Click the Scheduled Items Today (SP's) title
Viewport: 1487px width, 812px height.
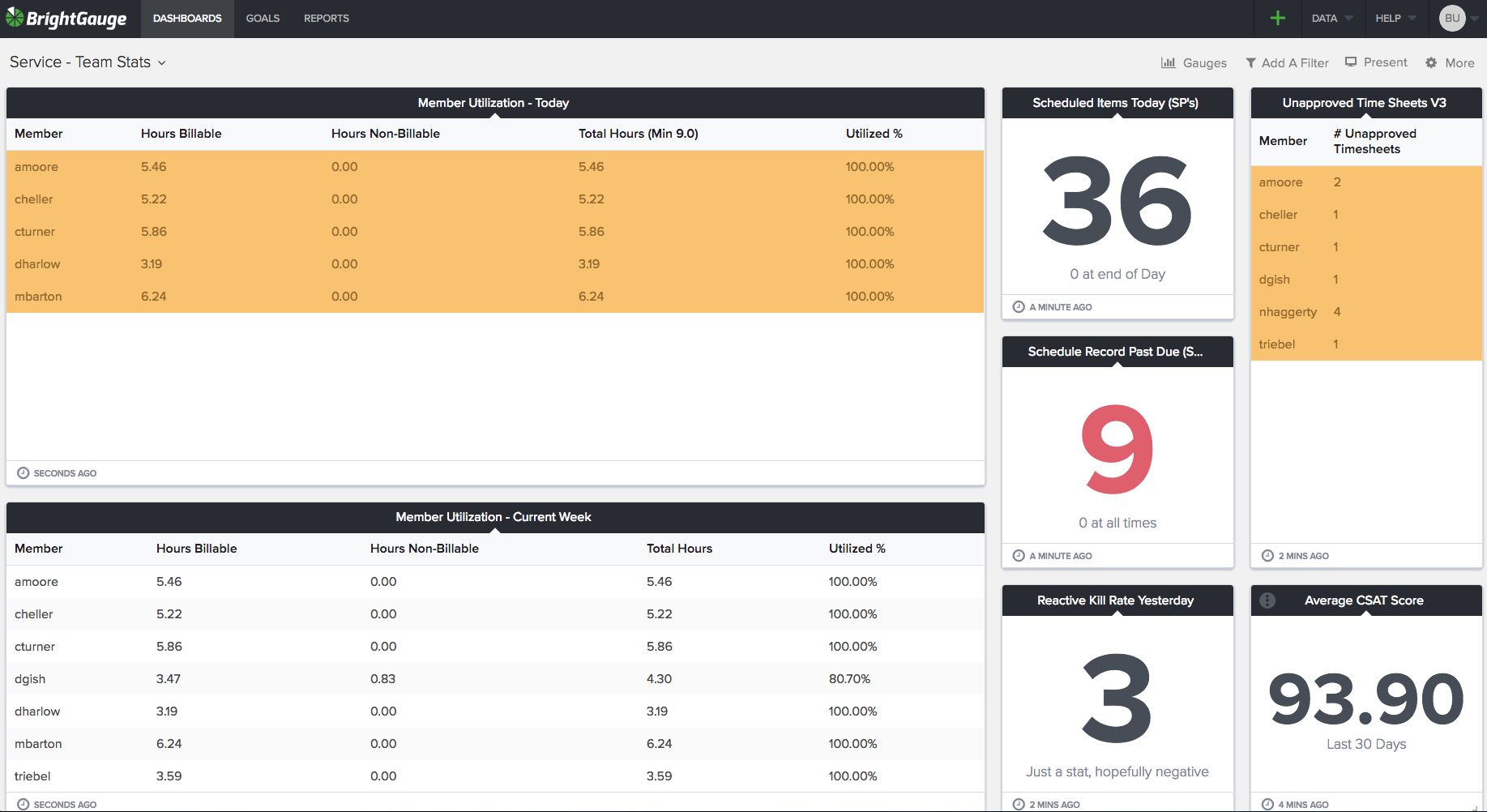tap(1115, 103)
